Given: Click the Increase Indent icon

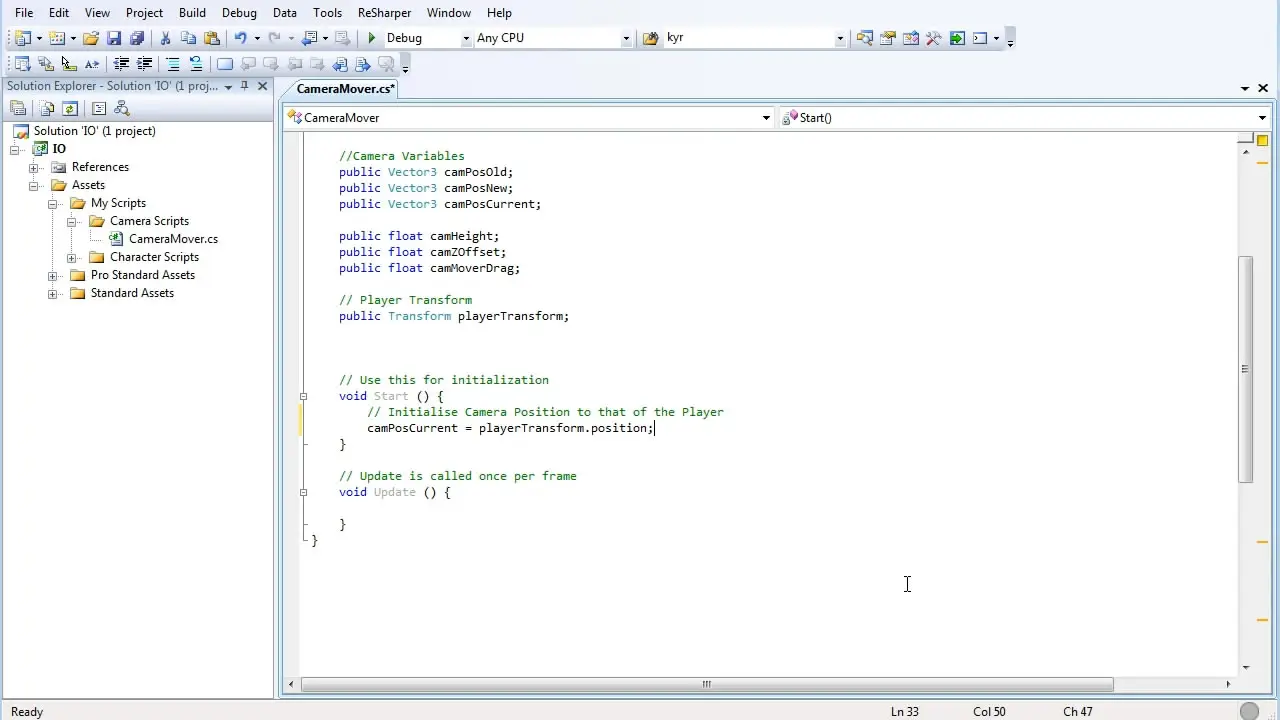Looking at the screenshot, I should (x=144, y=64).
